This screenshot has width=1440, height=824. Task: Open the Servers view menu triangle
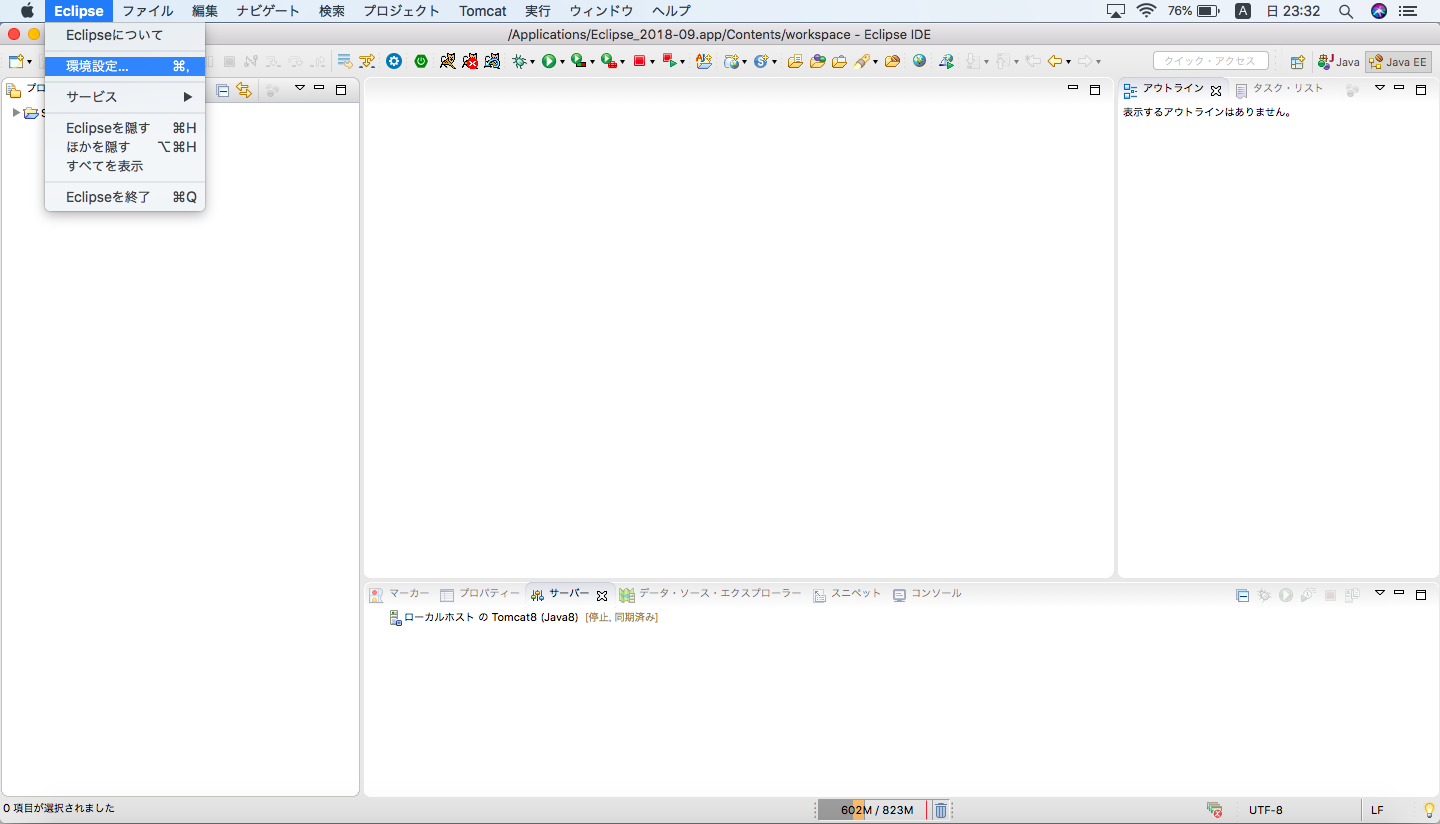1379,592
